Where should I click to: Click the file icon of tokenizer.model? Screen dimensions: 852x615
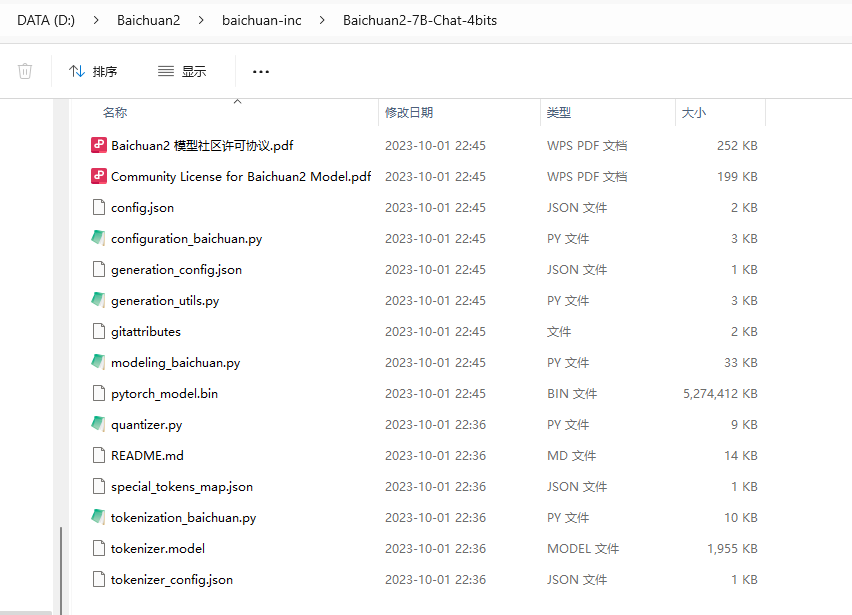[x=98, y=548]
